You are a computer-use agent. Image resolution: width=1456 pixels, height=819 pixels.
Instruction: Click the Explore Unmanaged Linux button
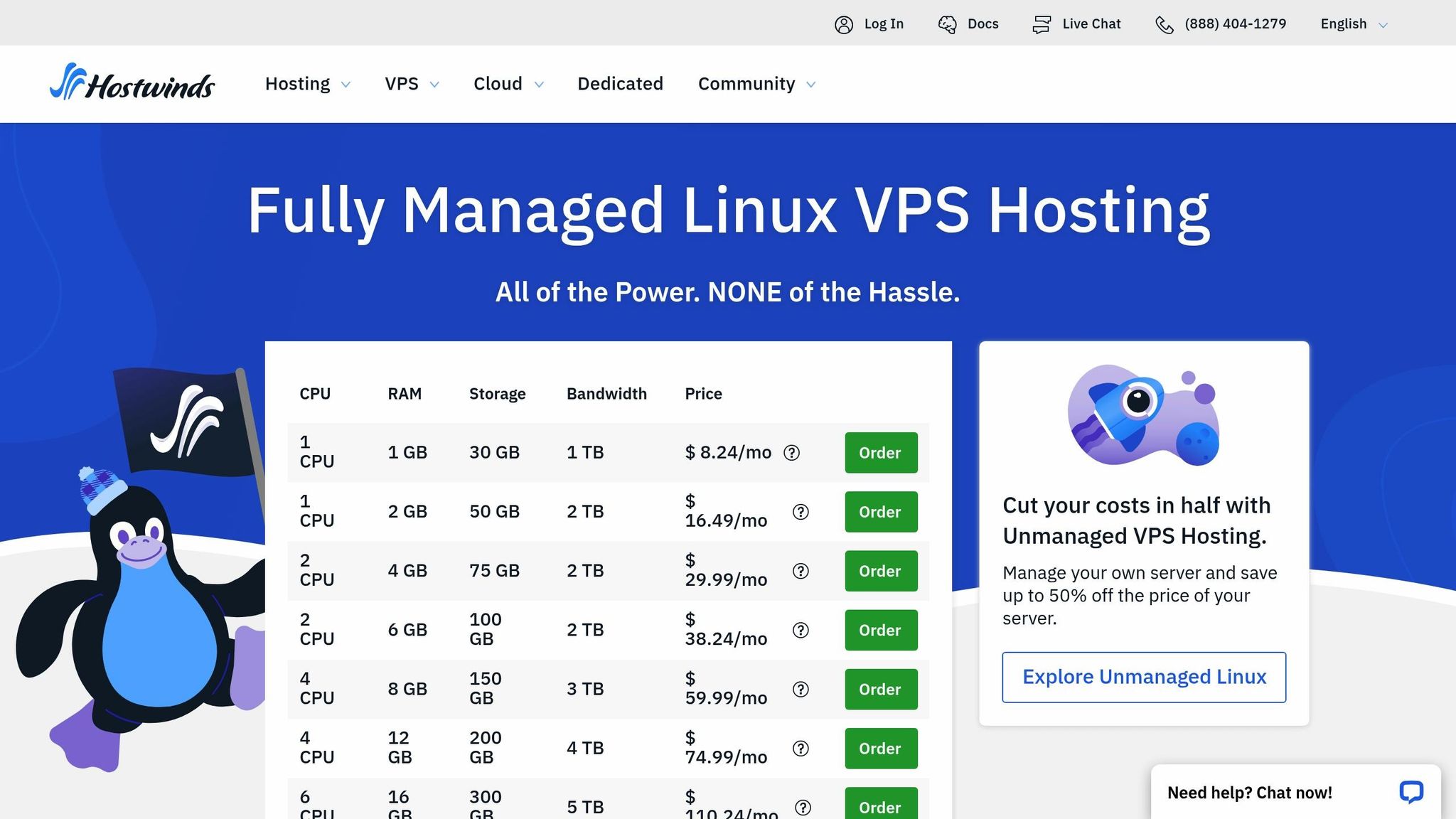[x=1143, y=677]
